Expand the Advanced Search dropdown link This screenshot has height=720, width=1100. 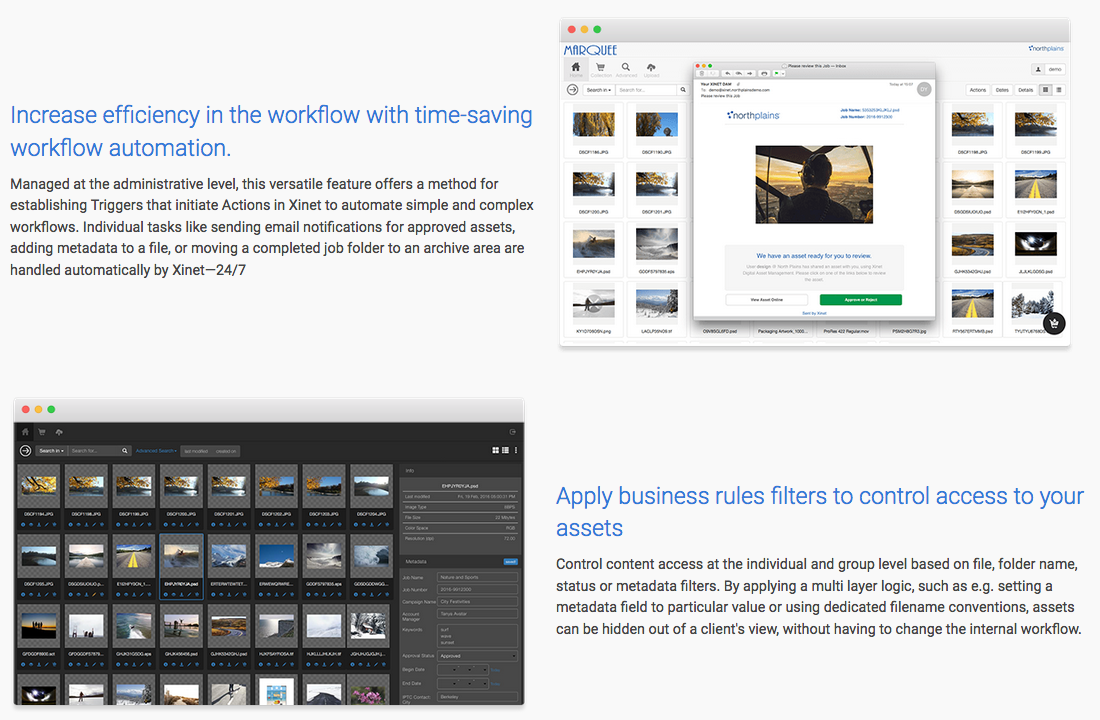click(x=157, y=451)
